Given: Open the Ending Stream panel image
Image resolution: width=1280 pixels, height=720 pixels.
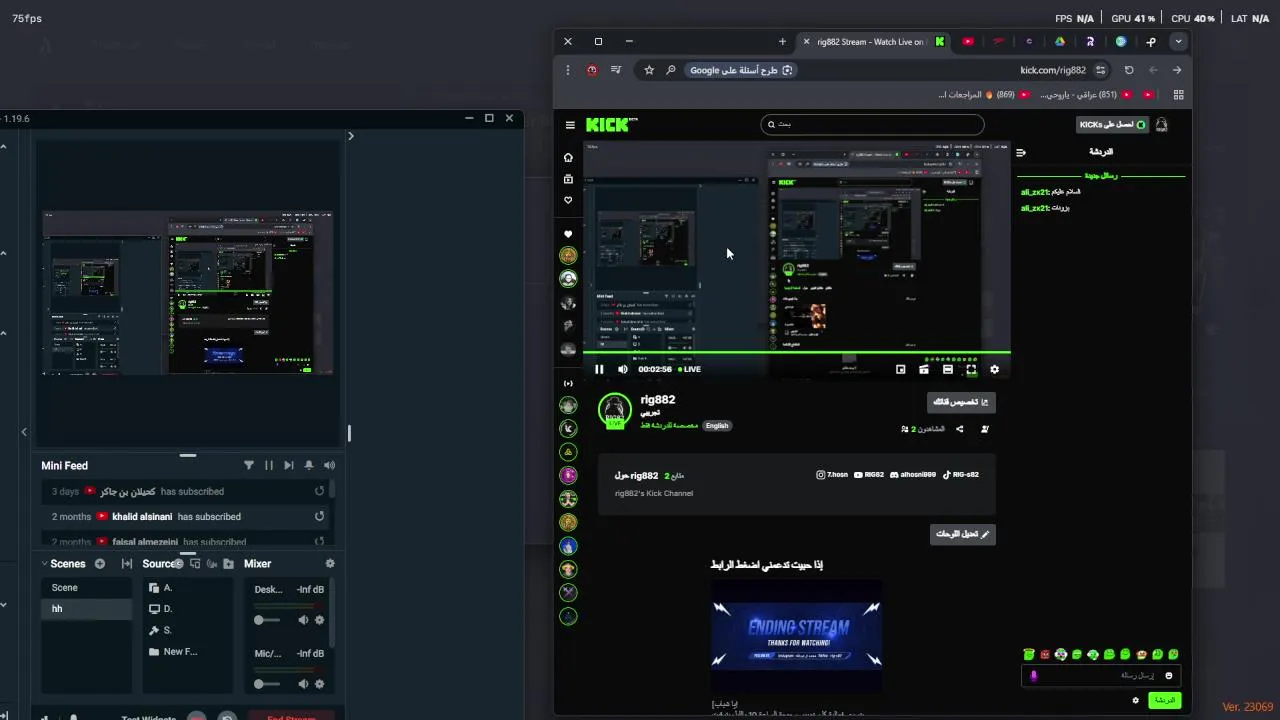Looking at the screenshot, I should 796,634.
